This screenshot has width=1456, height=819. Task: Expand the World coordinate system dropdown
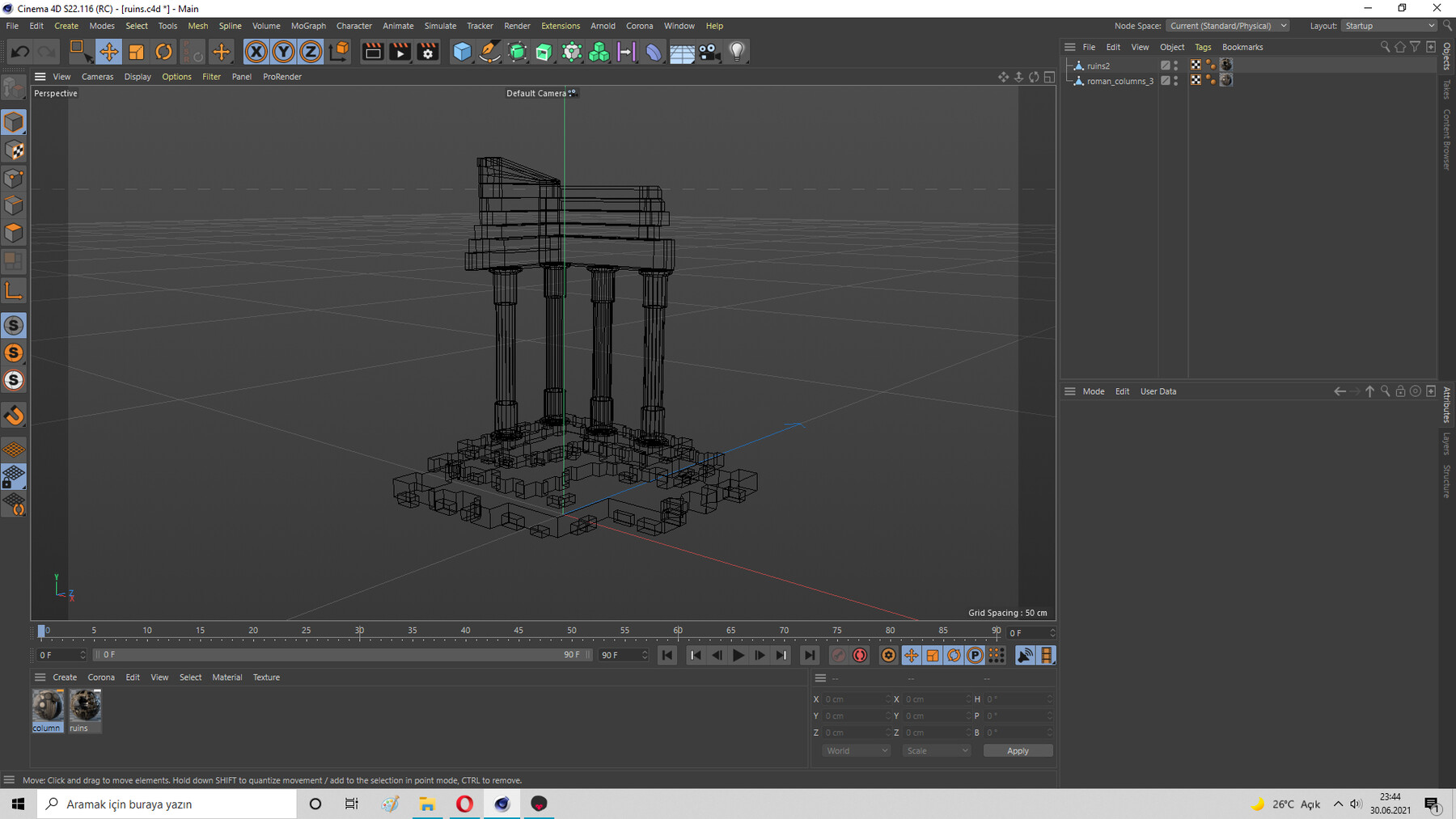pos(856,750)
